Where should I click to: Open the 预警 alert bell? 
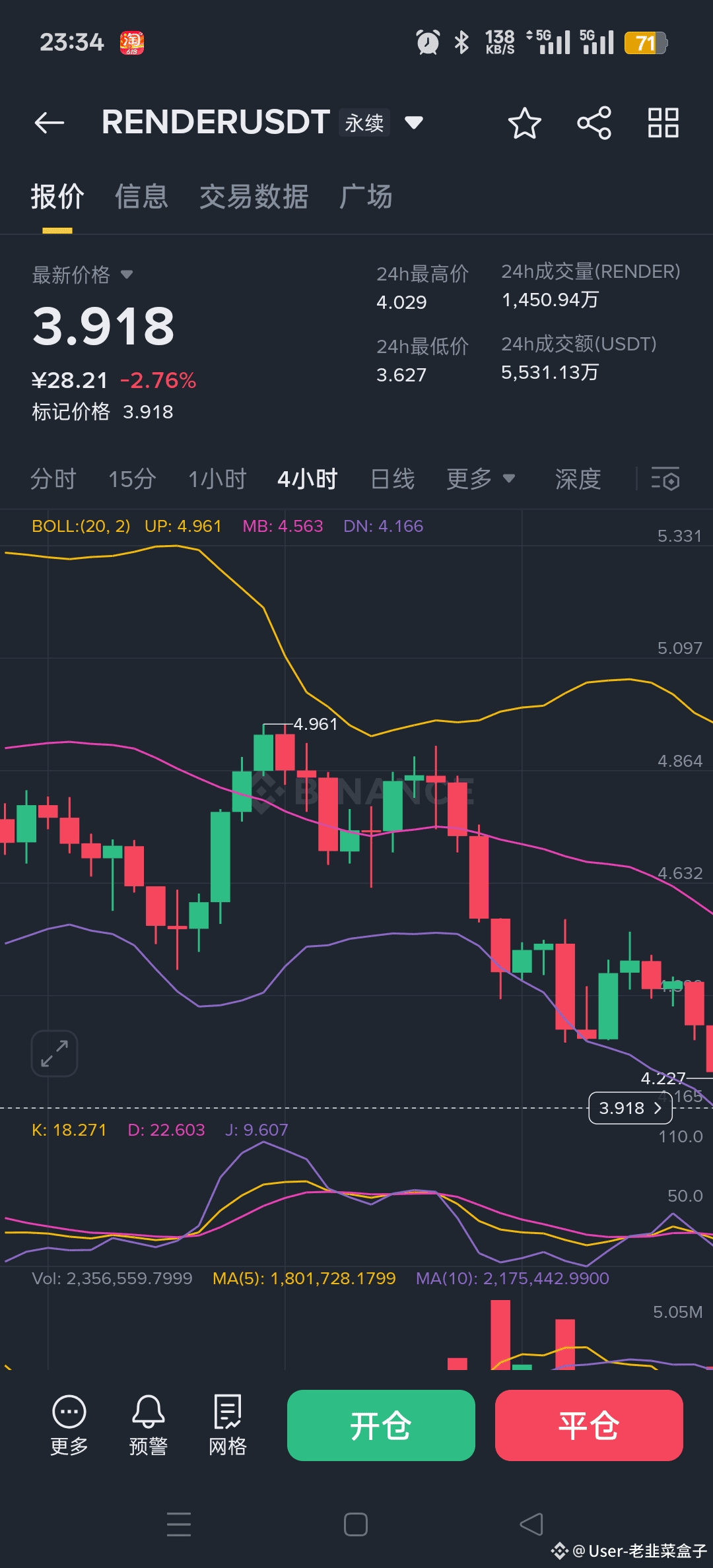[149, 1425]
